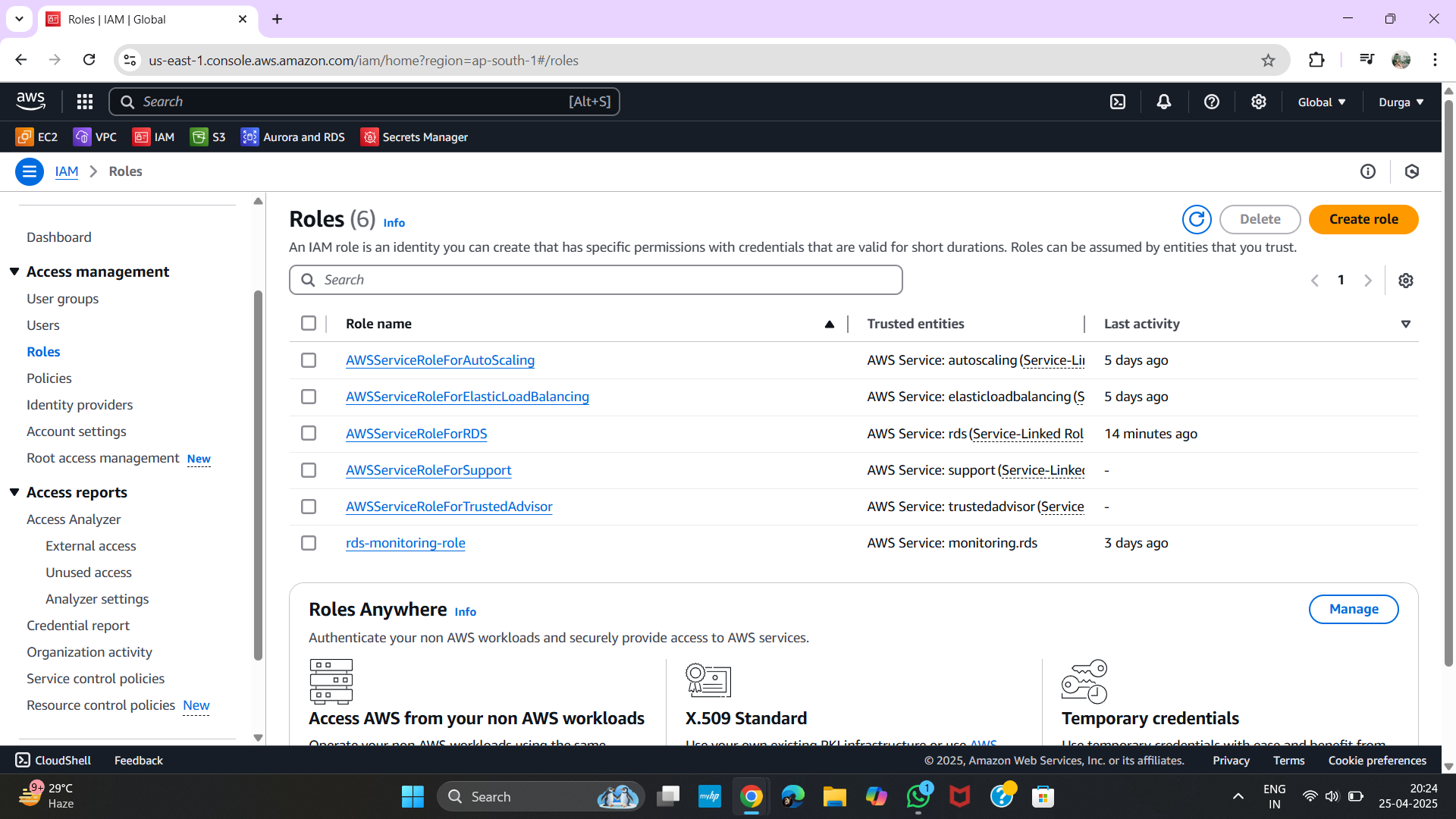Open the Global region dropdown
1456x819 pixels.
(x=1322, y=102)
